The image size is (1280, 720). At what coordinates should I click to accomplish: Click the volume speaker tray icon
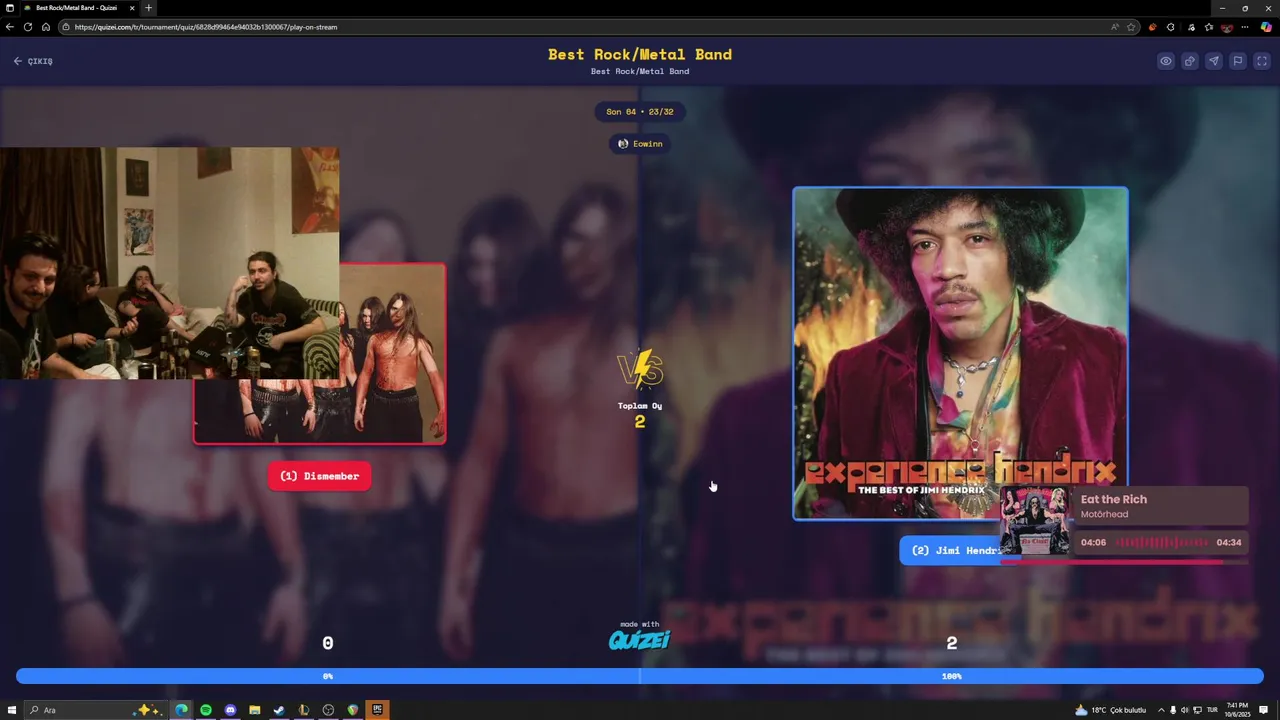pos(1184,710)
